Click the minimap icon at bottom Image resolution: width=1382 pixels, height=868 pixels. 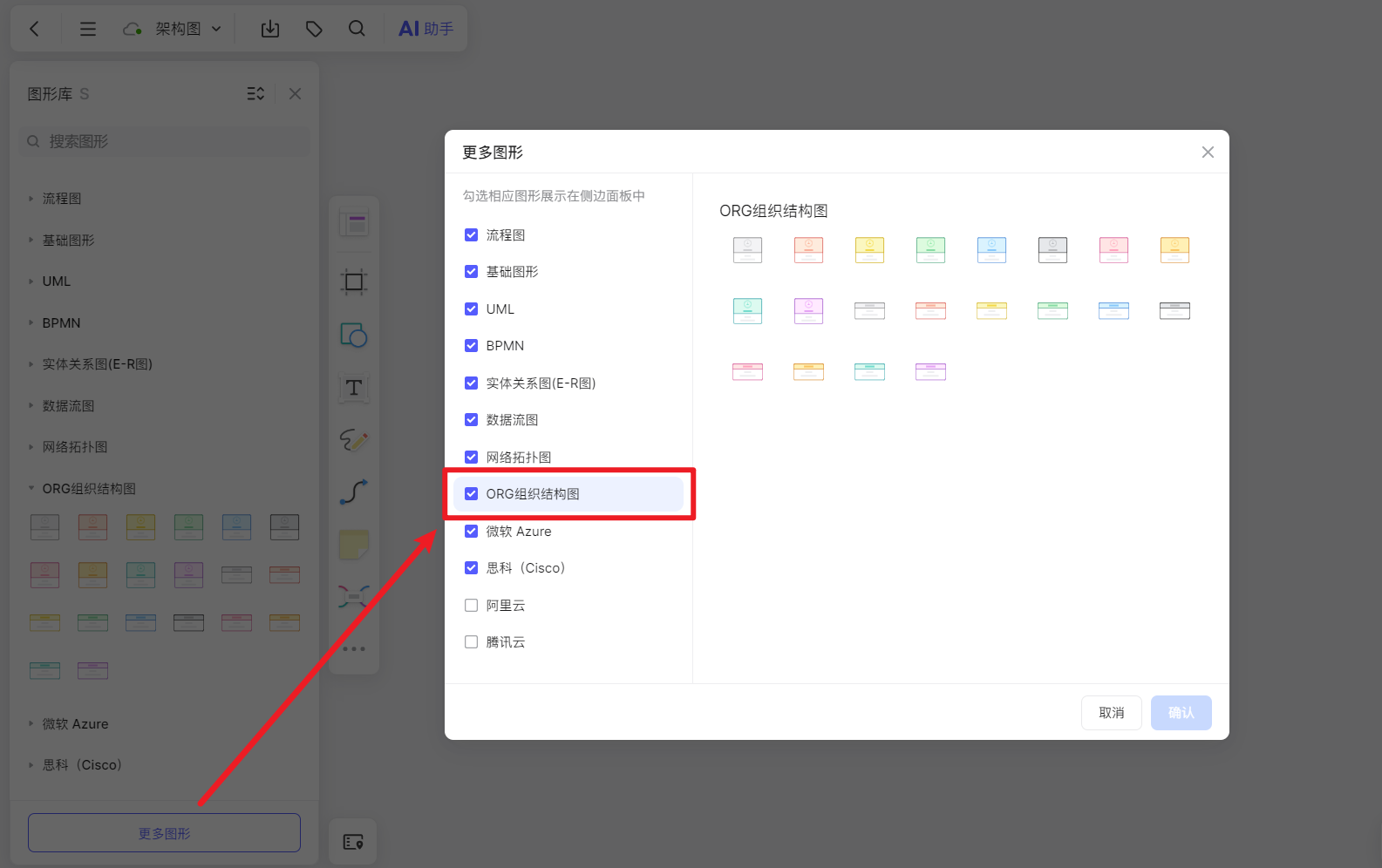coord(353,842)
